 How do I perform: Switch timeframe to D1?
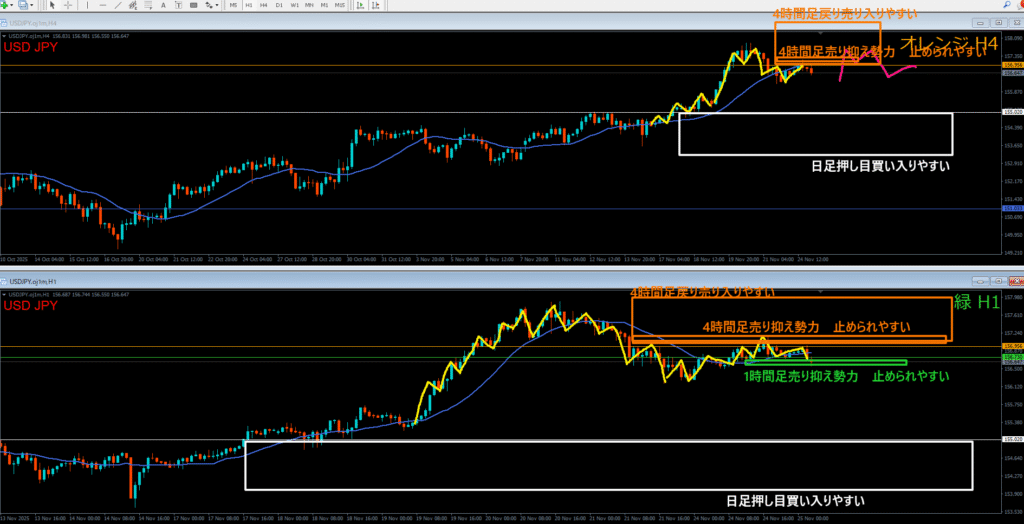(x=279, y=5)
